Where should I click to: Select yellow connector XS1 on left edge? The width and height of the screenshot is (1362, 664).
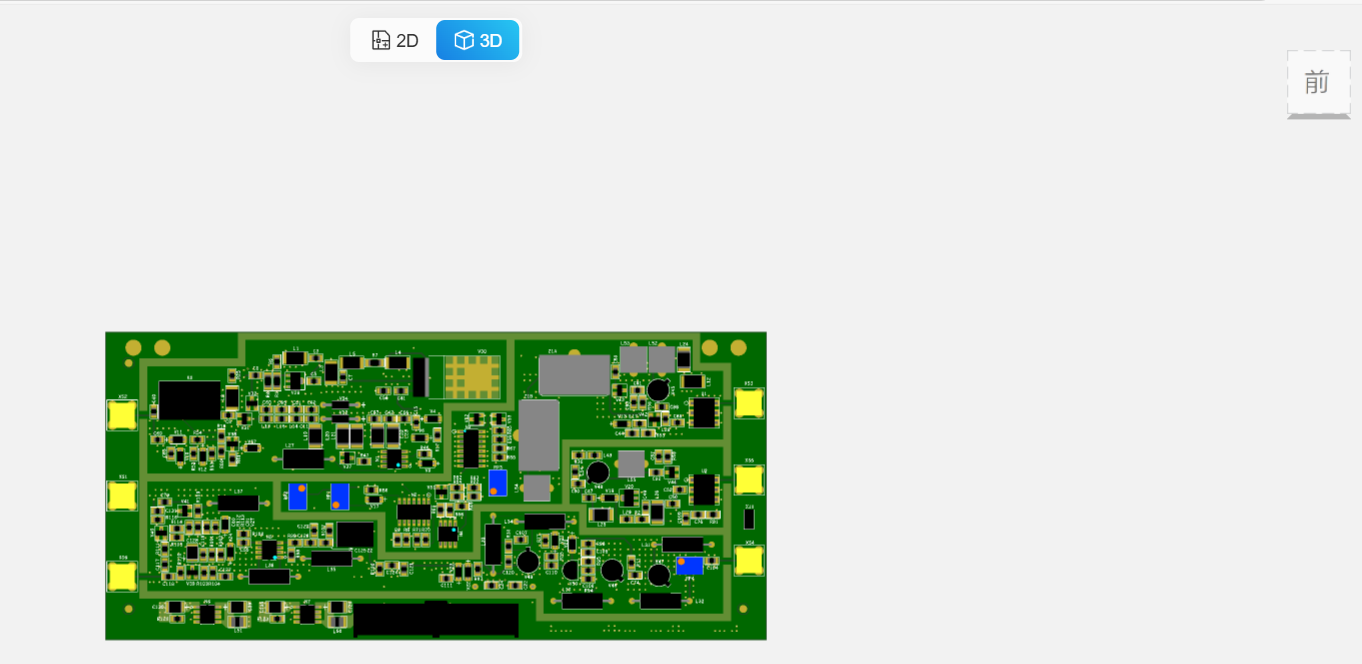[x=121, y=496]
